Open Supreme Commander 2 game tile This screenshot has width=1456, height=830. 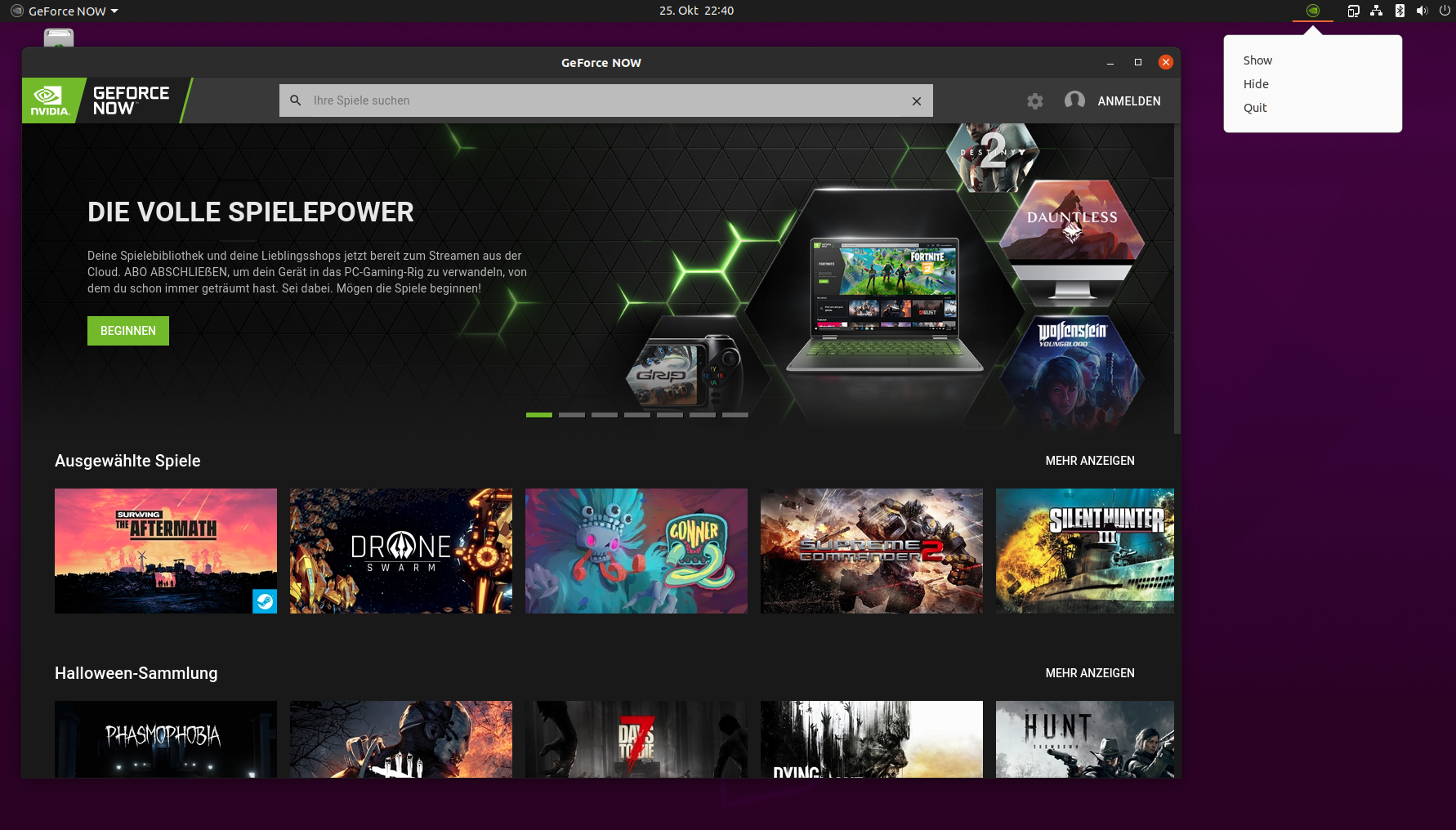(872, 551)
